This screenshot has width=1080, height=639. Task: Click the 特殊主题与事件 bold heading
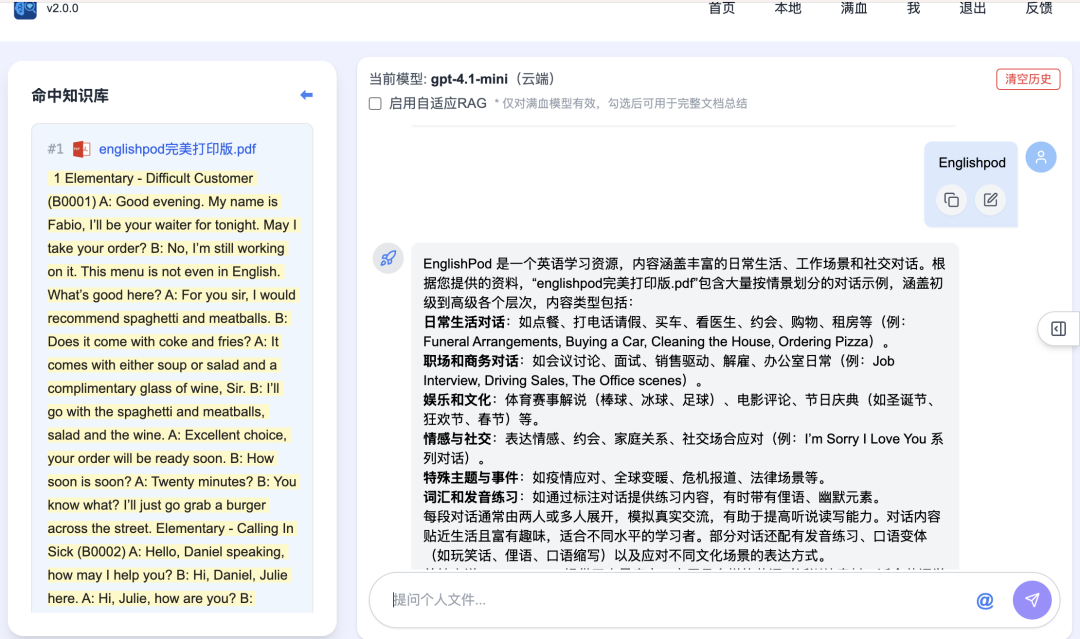[x=470, y=478]
